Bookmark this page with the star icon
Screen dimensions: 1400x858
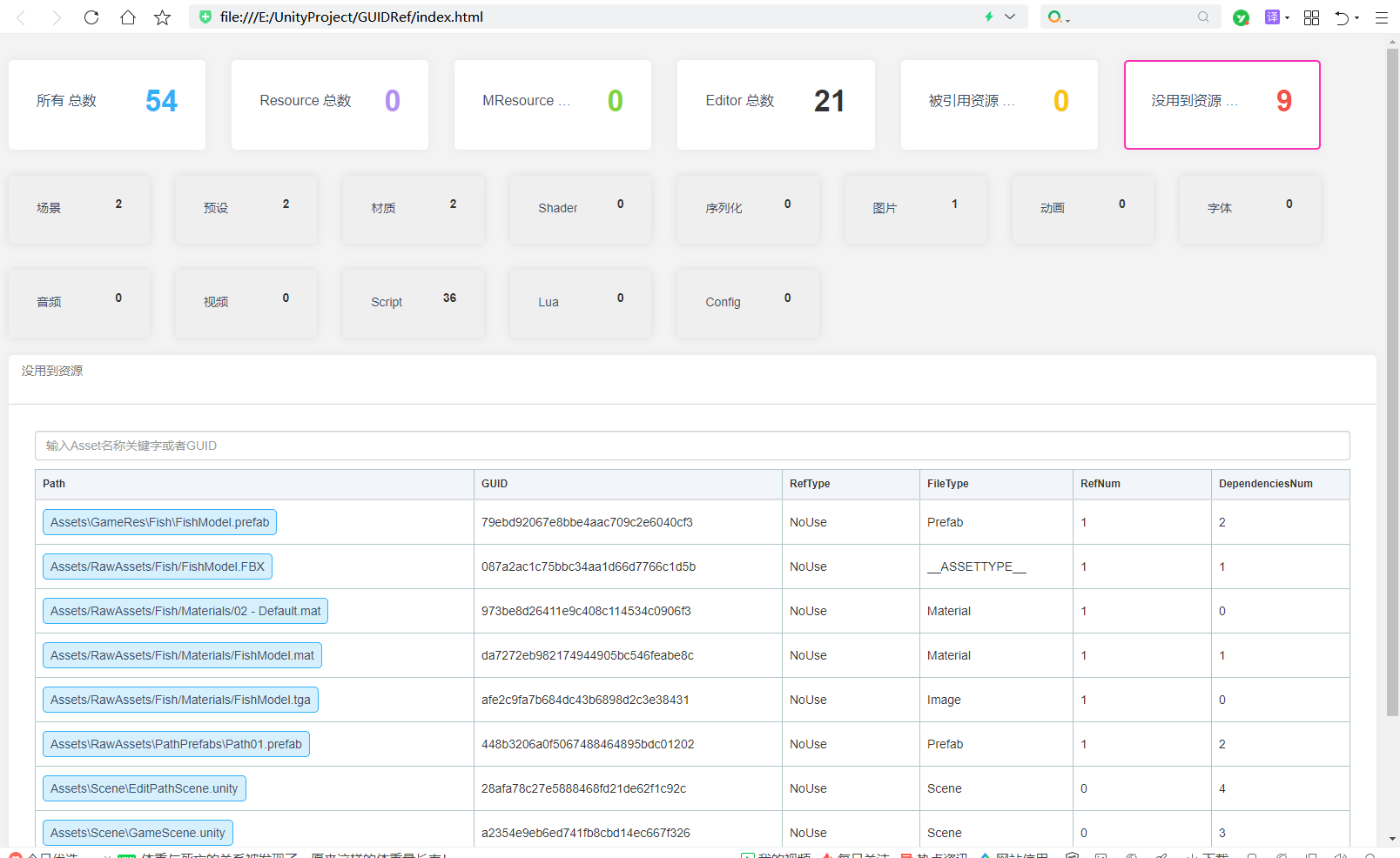[162, 17]
